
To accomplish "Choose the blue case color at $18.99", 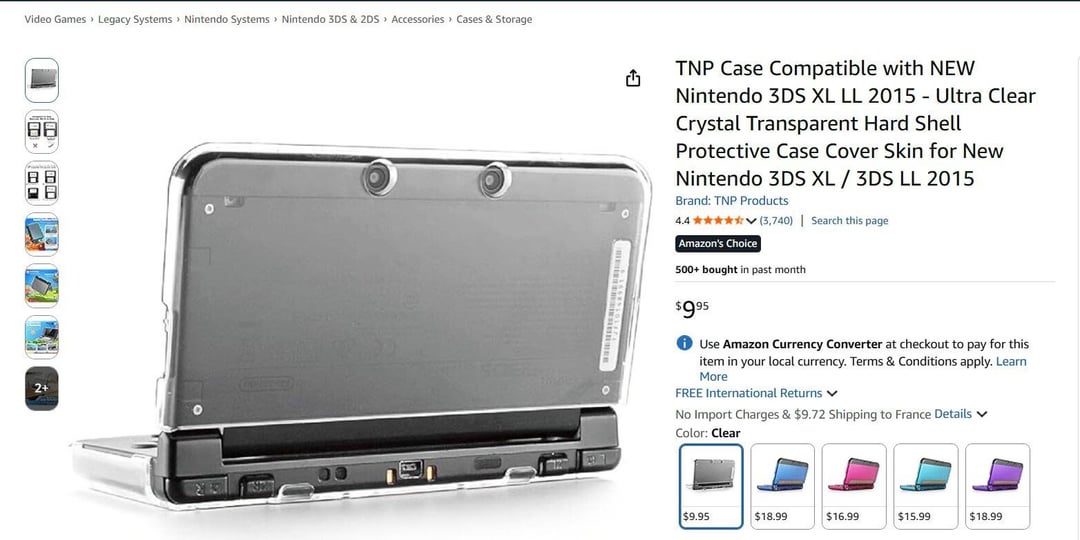I will point(782,486).
